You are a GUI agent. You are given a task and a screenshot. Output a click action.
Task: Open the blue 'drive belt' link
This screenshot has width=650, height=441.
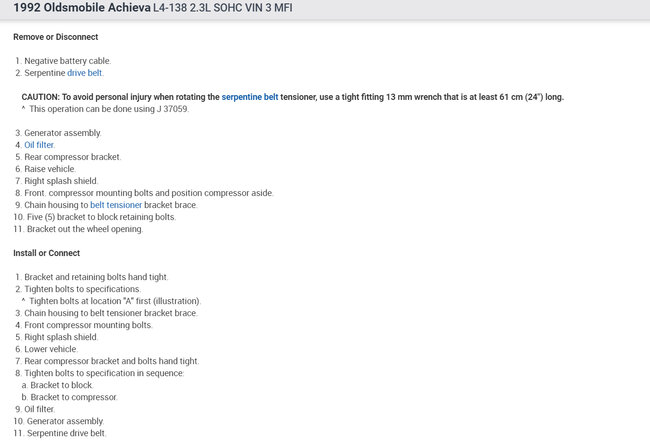[84, 73]
